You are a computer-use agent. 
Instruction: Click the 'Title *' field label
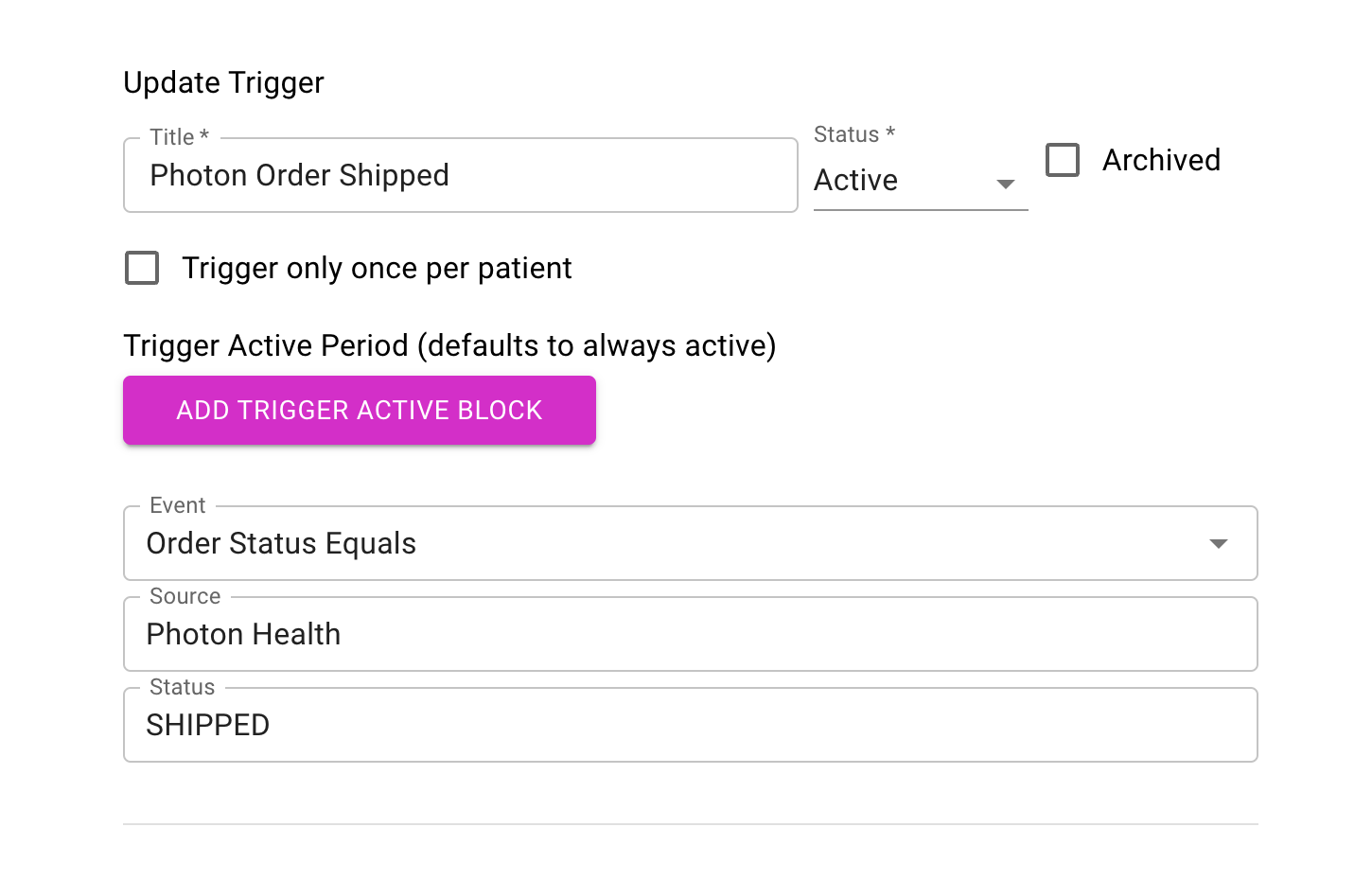tap(179, 137)
